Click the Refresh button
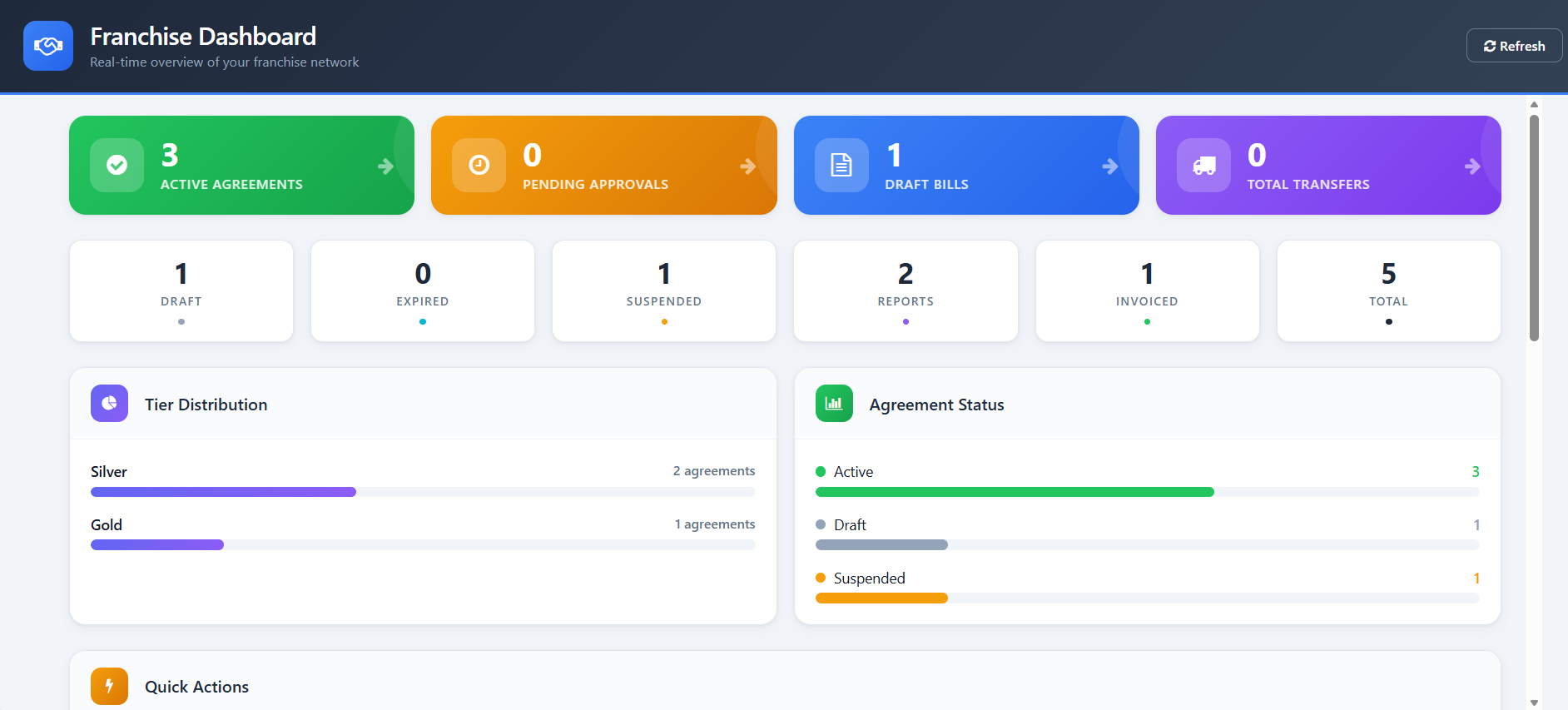Screen dimensions: 1568x710 tap(1514, 46)
